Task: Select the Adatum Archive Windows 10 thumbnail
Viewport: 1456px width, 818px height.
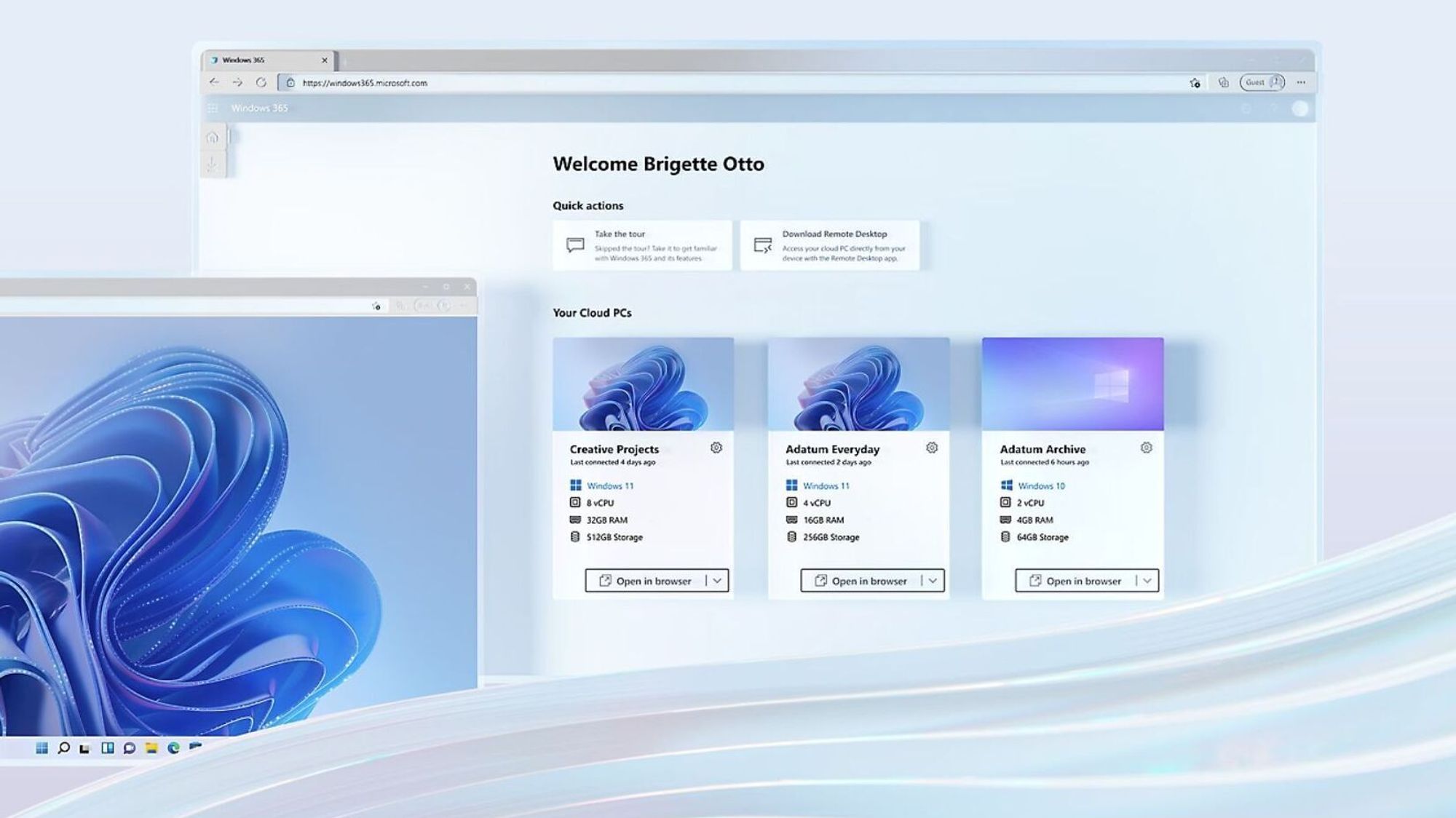Action: pos(1073,384)
